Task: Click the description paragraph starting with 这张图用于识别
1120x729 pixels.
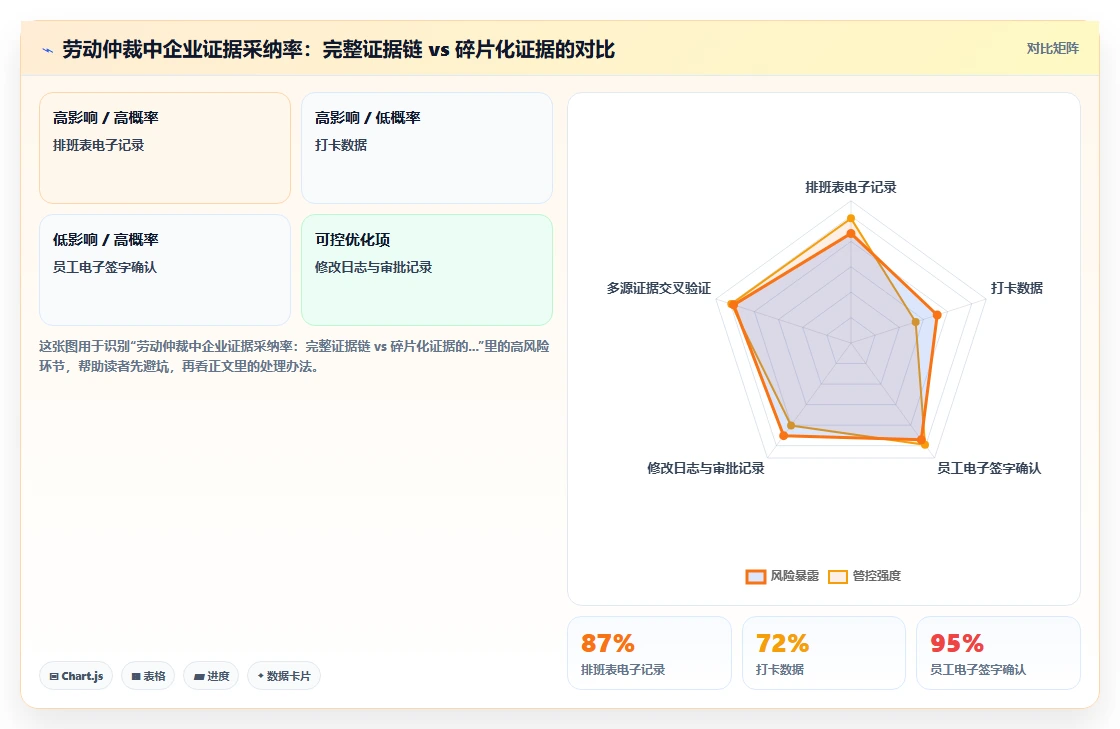Action: coord(294,356)
